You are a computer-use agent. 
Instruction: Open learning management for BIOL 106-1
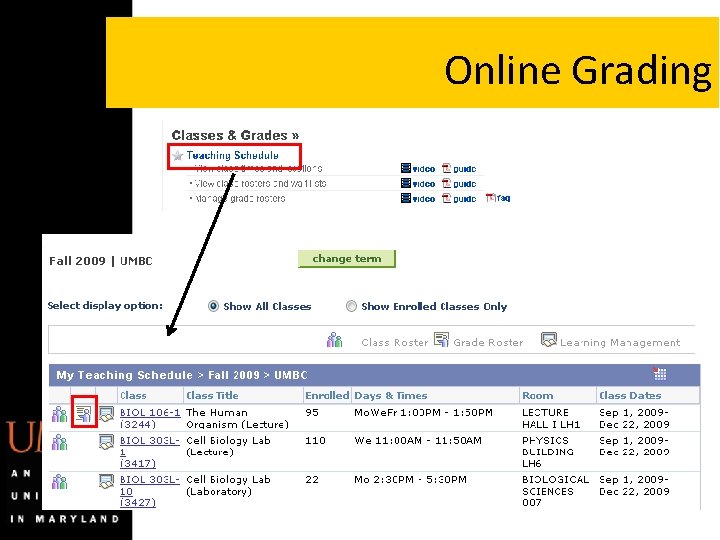(x=106, y=414)
